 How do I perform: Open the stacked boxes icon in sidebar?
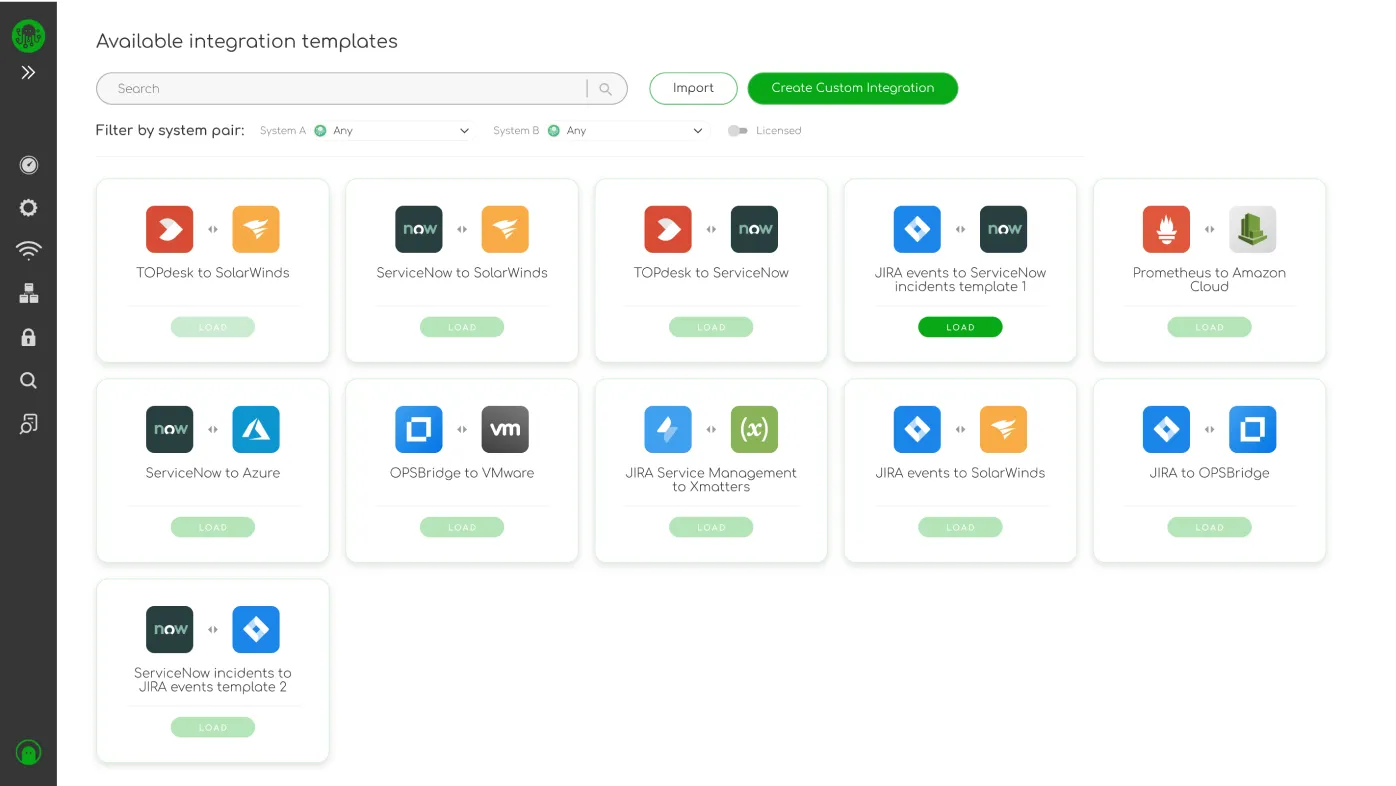click(28, 294)
